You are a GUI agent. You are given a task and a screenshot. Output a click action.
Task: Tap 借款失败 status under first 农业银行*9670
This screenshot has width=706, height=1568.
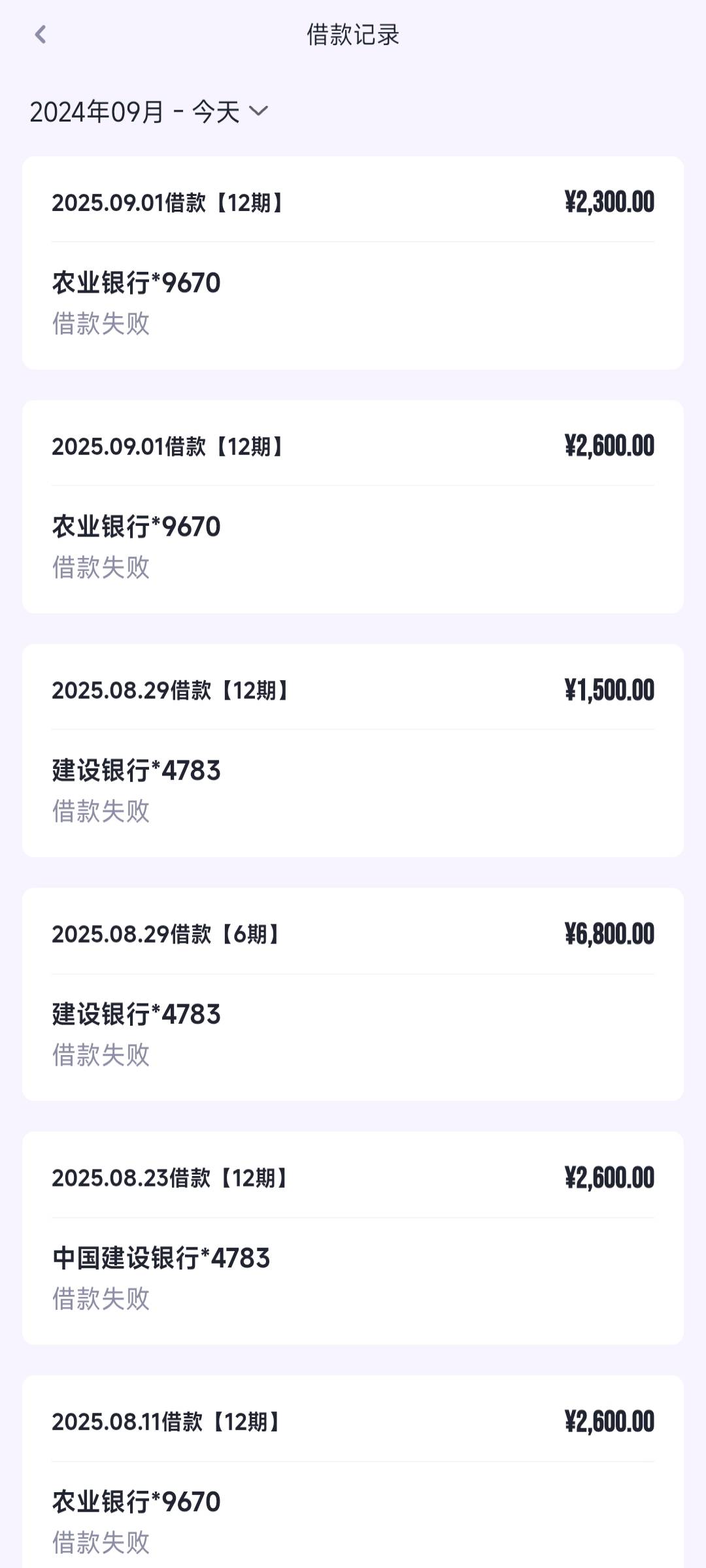[101, 323]
